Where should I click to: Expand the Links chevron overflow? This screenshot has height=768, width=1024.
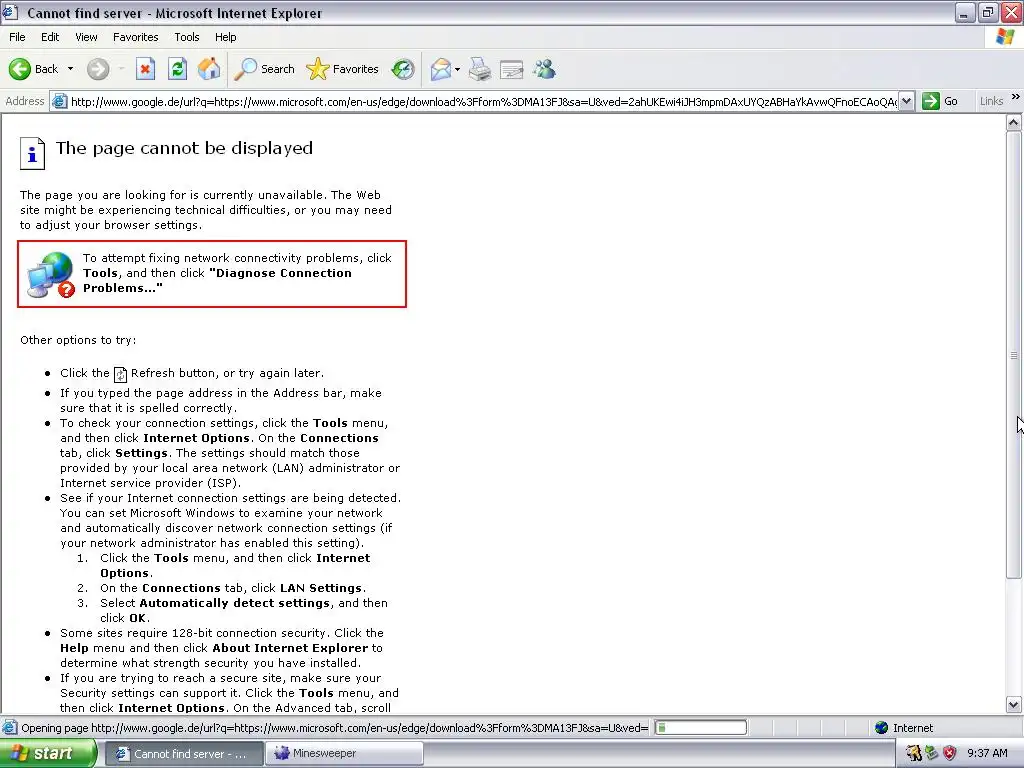click(1015, 97)
